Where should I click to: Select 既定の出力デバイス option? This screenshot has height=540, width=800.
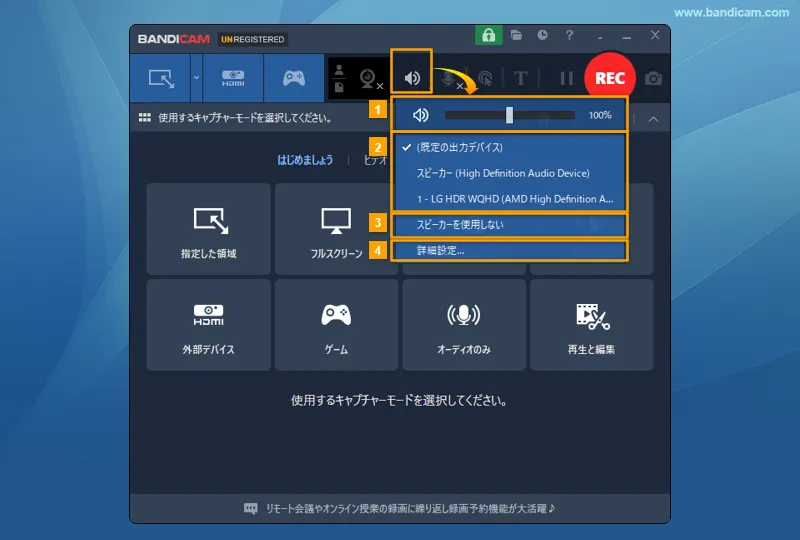click(x=509, y=148)
